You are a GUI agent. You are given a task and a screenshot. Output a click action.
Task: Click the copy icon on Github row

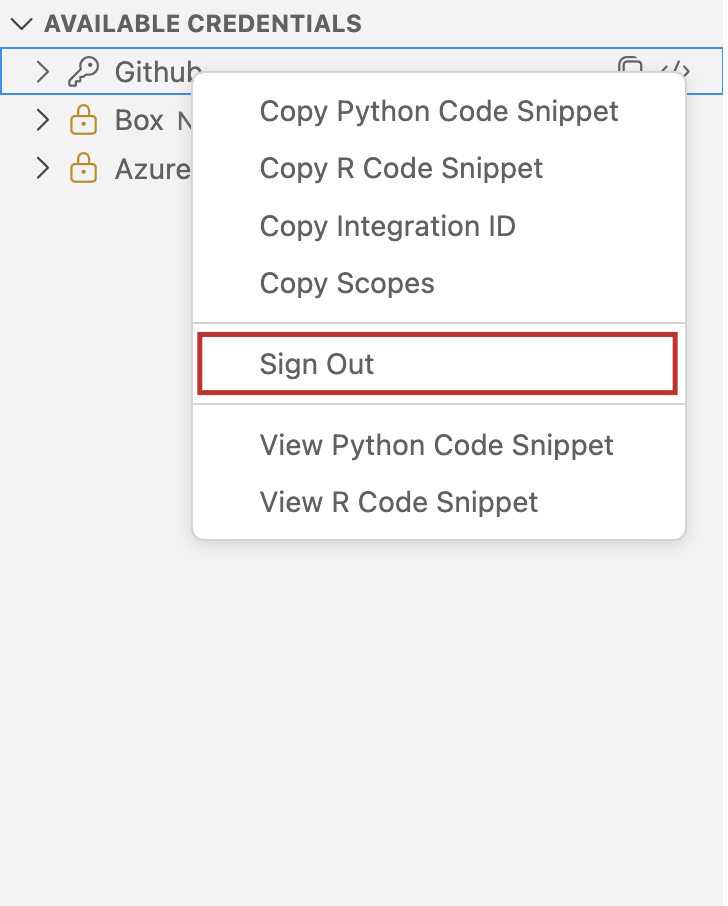click(630, 68)
